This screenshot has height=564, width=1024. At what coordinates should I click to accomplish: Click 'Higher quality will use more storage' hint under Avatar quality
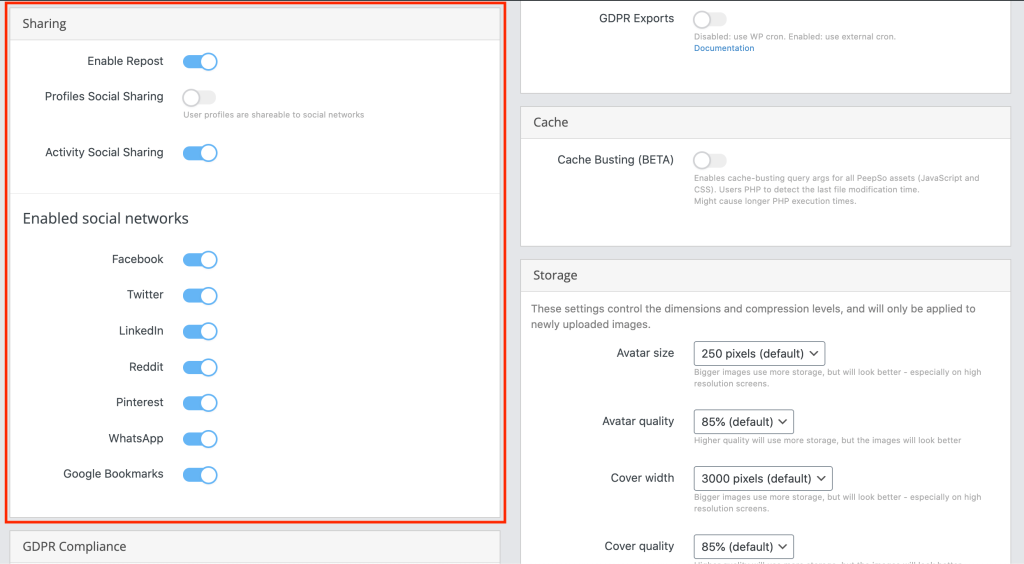point(827,441)
